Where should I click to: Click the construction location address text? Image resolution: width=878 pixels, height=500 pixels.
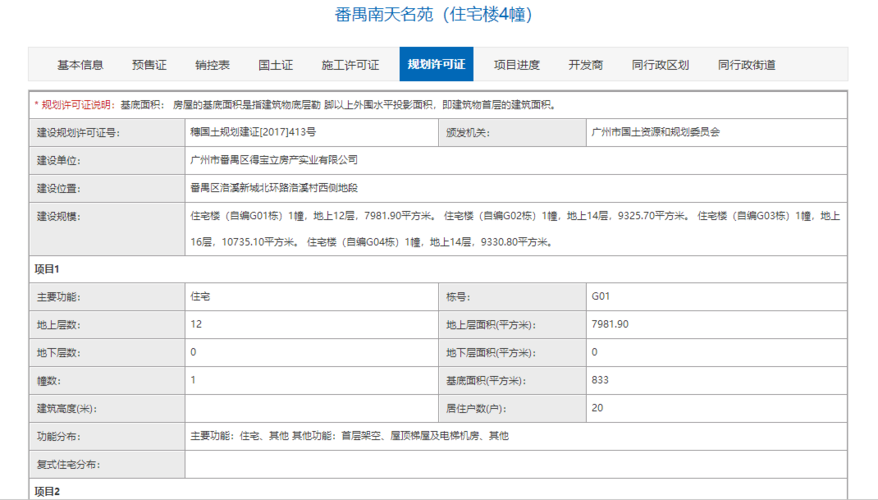[273, 188]
